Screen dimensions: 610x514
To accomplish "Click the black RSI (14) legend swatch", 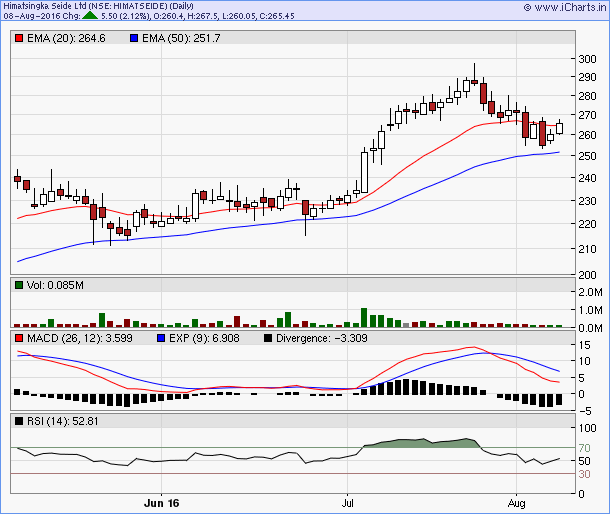I will tap(19, 421).
